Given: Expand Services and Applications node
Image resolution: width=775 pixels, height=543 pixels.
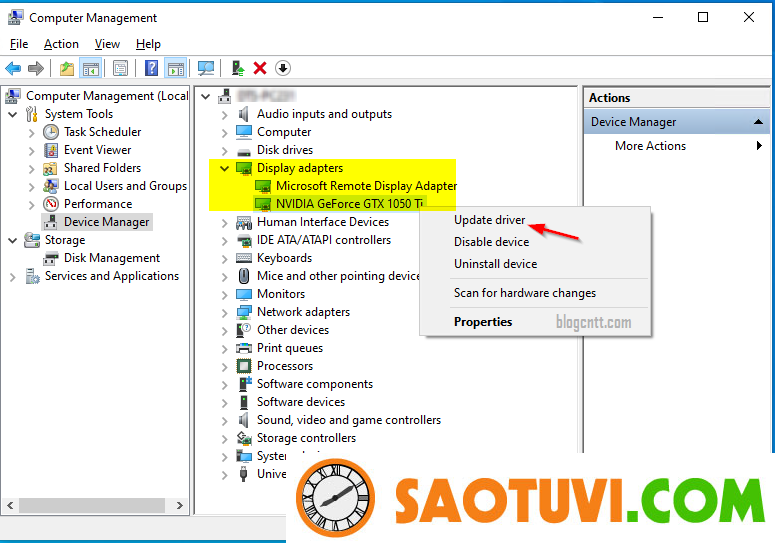Looking at the screenshot, I should coord(13,277).
